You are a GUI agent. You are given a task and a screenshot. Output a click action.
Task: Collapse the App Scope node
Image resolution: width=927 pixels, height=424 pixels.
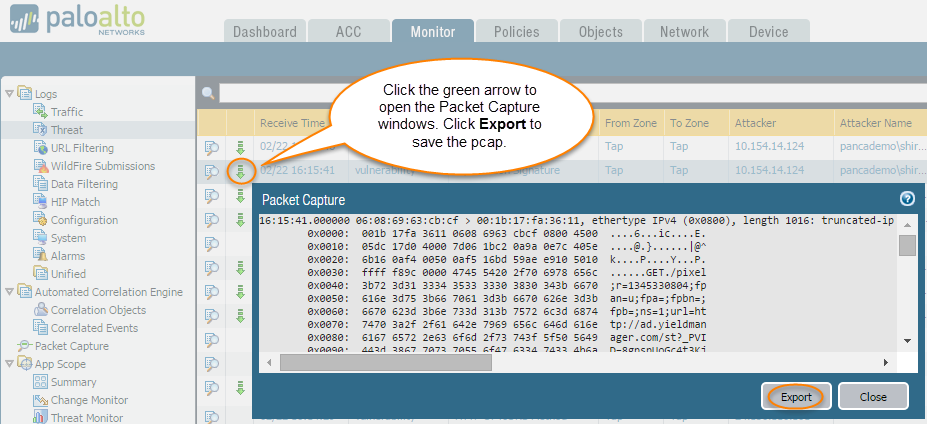[x=9, y=364]
